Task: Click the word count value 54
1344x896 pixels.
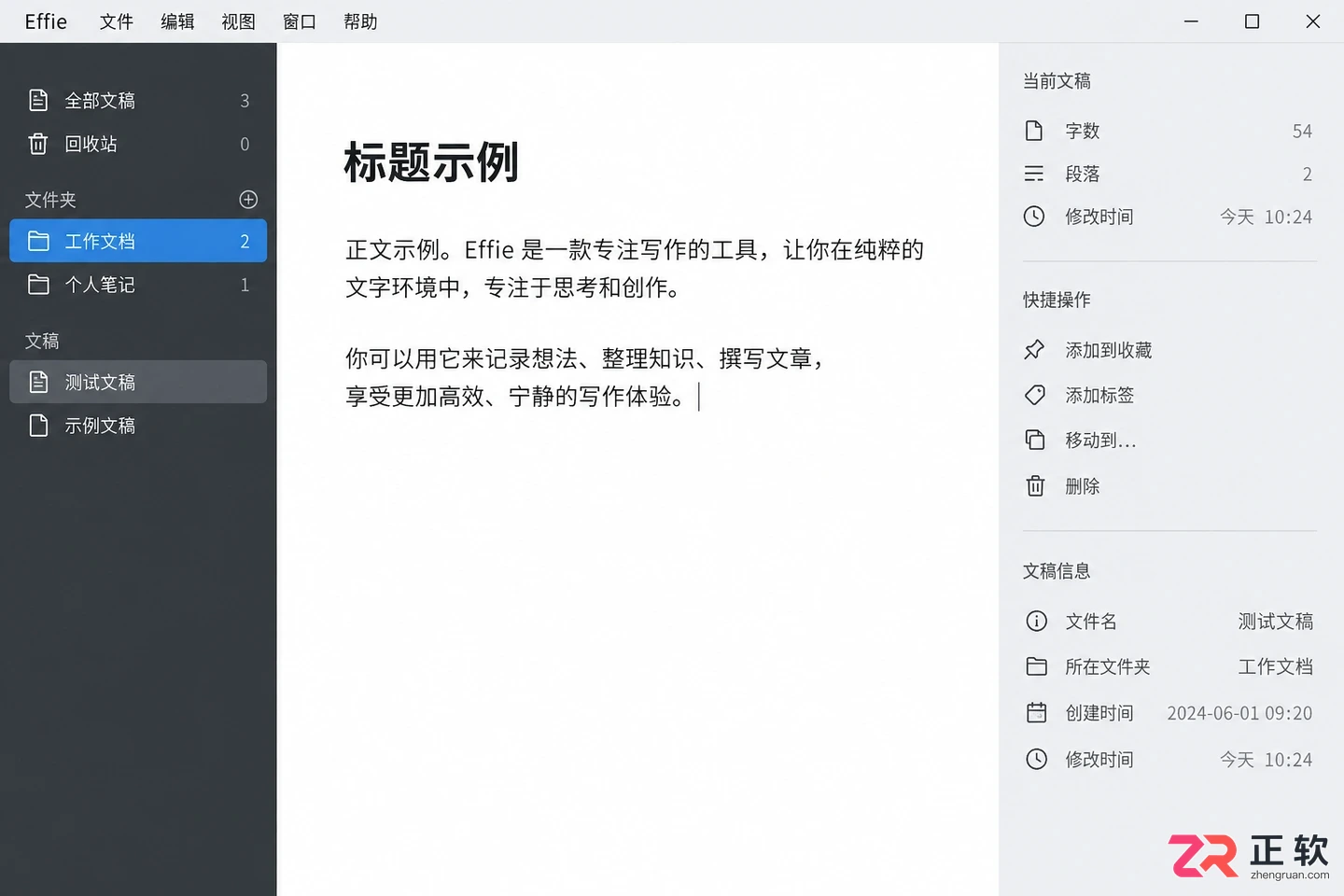Action: pos(1302,131)
